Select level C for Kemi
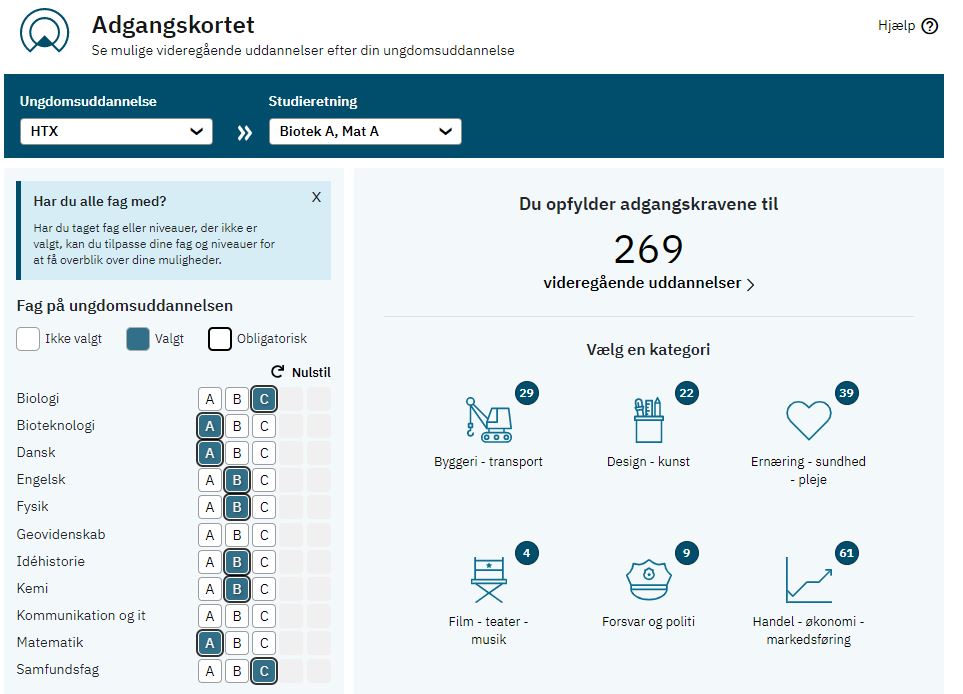963x694 pixels. coord(264,589)
